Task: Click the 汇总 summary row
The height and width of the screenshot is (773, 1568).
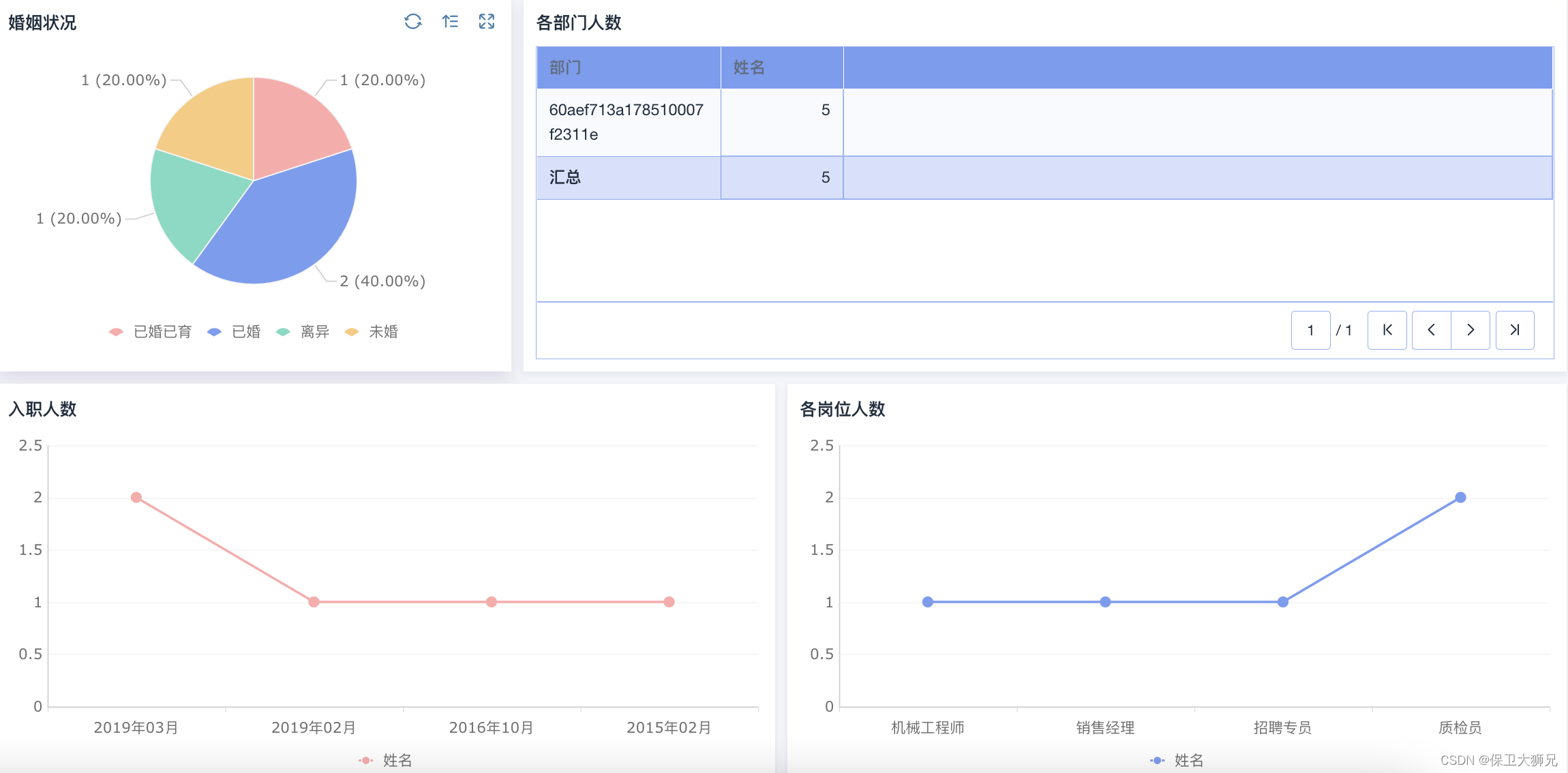Action: point(565,178)
